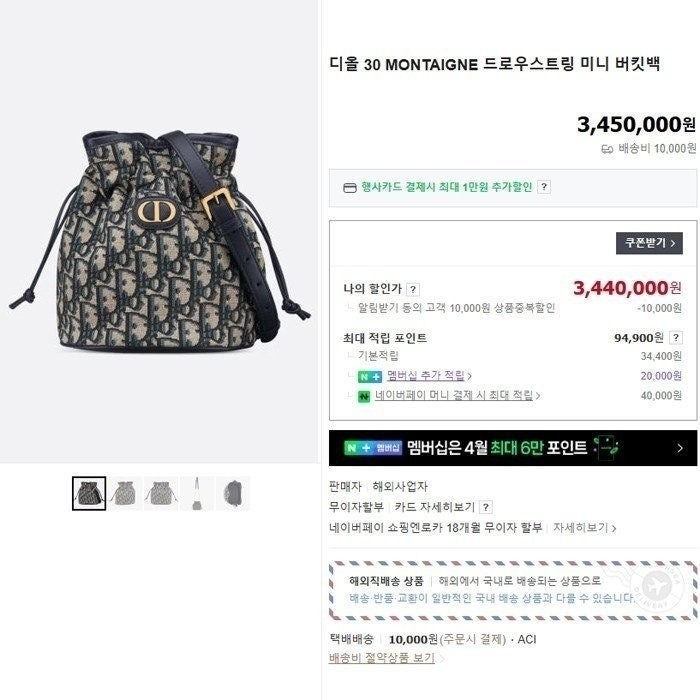Click the green Naver Pay icon
Screen dimensions: 700x700
coord(364,396)
